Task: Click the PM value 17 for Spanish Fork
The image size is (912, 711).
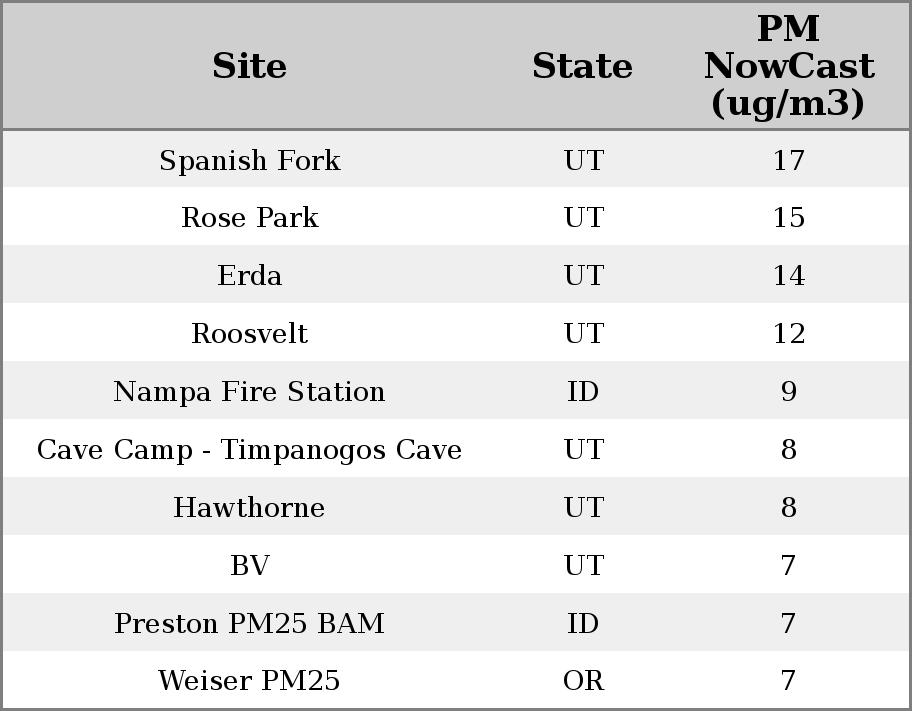Action: [x=788, y=160]
